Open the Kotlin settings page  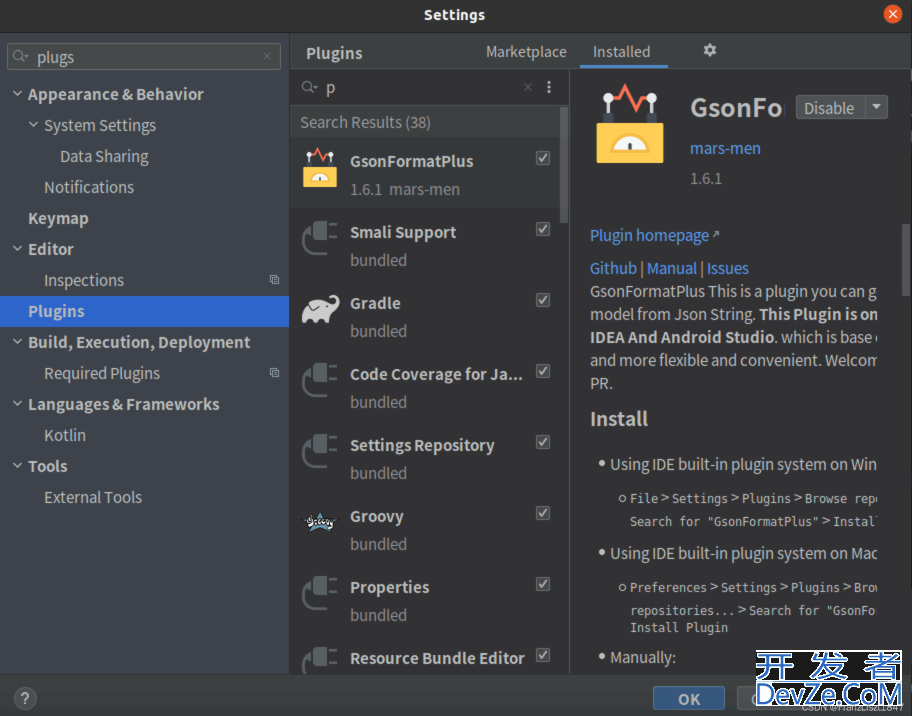coord(65,435)
